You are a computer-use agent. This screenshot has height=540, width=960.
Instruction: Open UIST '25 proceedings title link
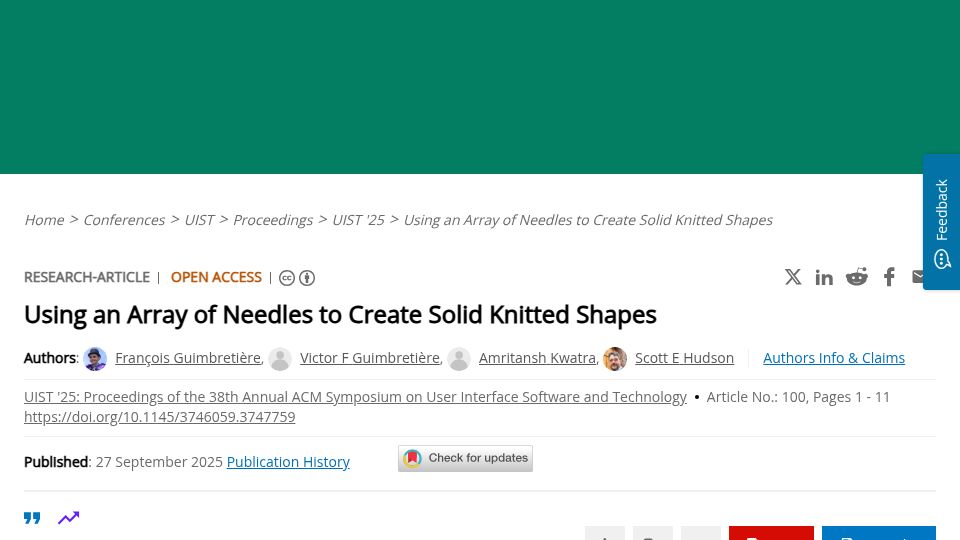click(x=355, y=397)
